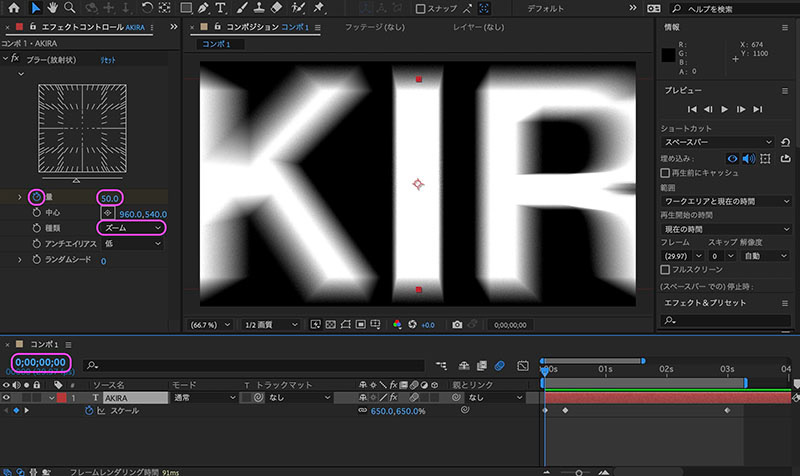
Task: Open the region of interest icon
Action: point(361,324)
